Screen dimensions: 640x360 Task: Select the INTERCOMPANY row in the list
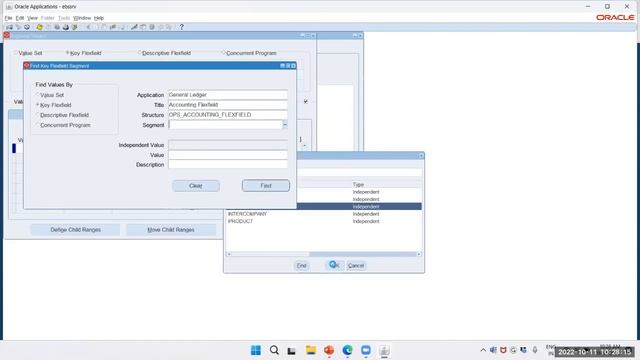pyautogui.click(x=324, y=214)
